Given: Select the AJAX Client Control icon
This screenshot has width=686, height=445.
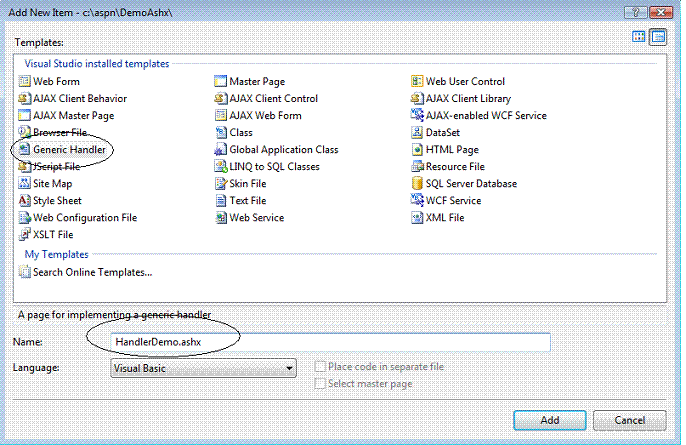Looking at the screenshot, I should (220, 98).
